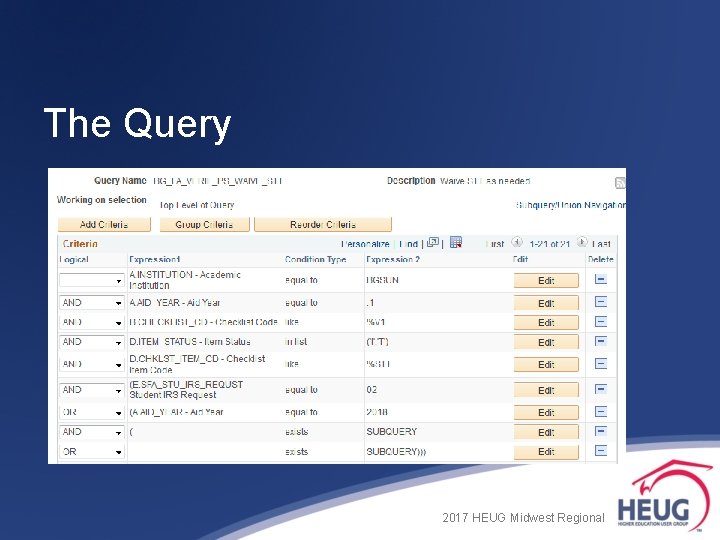The width and height of the screenshot is (720, 540).
Task: Delete the Checklist Item Code row
Action: 601,364
